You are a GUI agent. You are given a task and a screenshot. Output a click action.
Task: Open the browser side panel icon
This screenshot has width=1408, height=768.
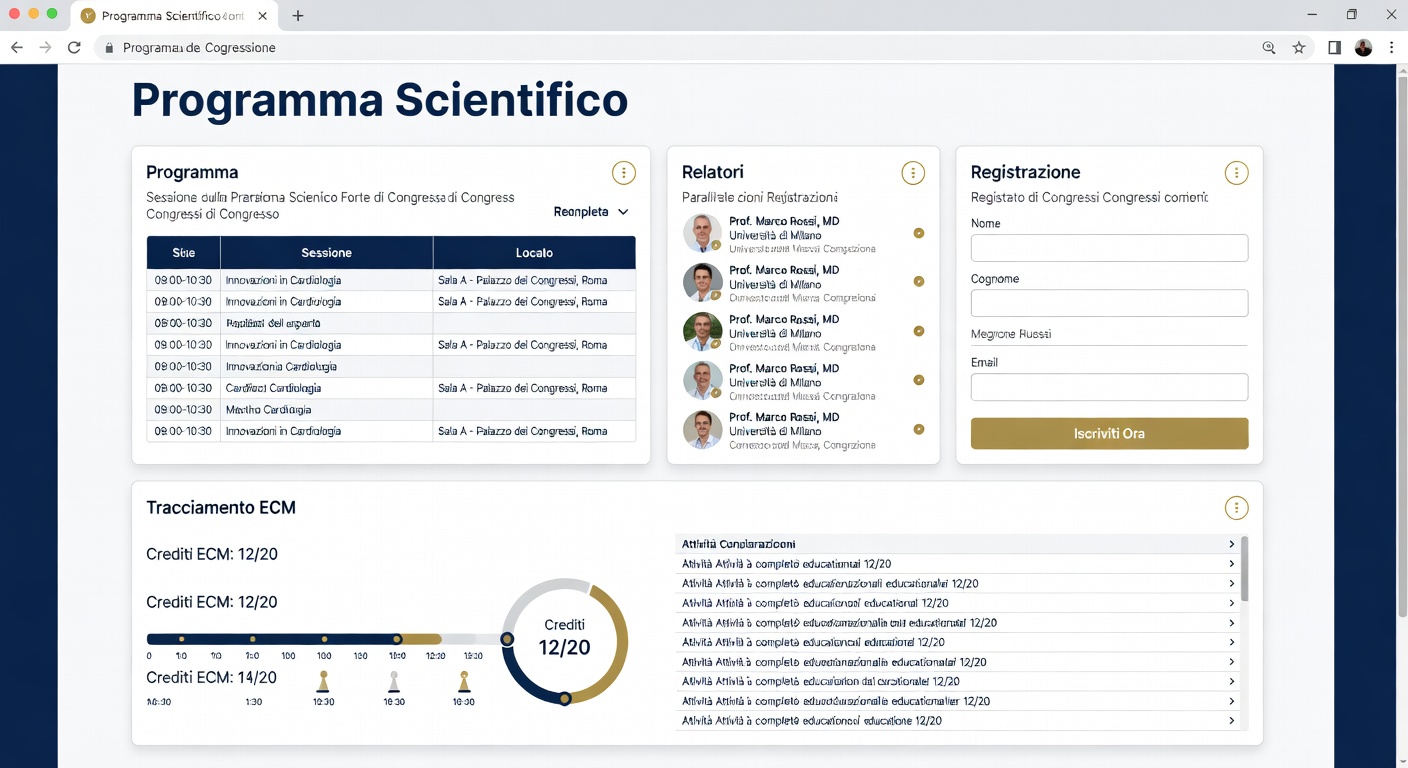[x=1334, y=47]
